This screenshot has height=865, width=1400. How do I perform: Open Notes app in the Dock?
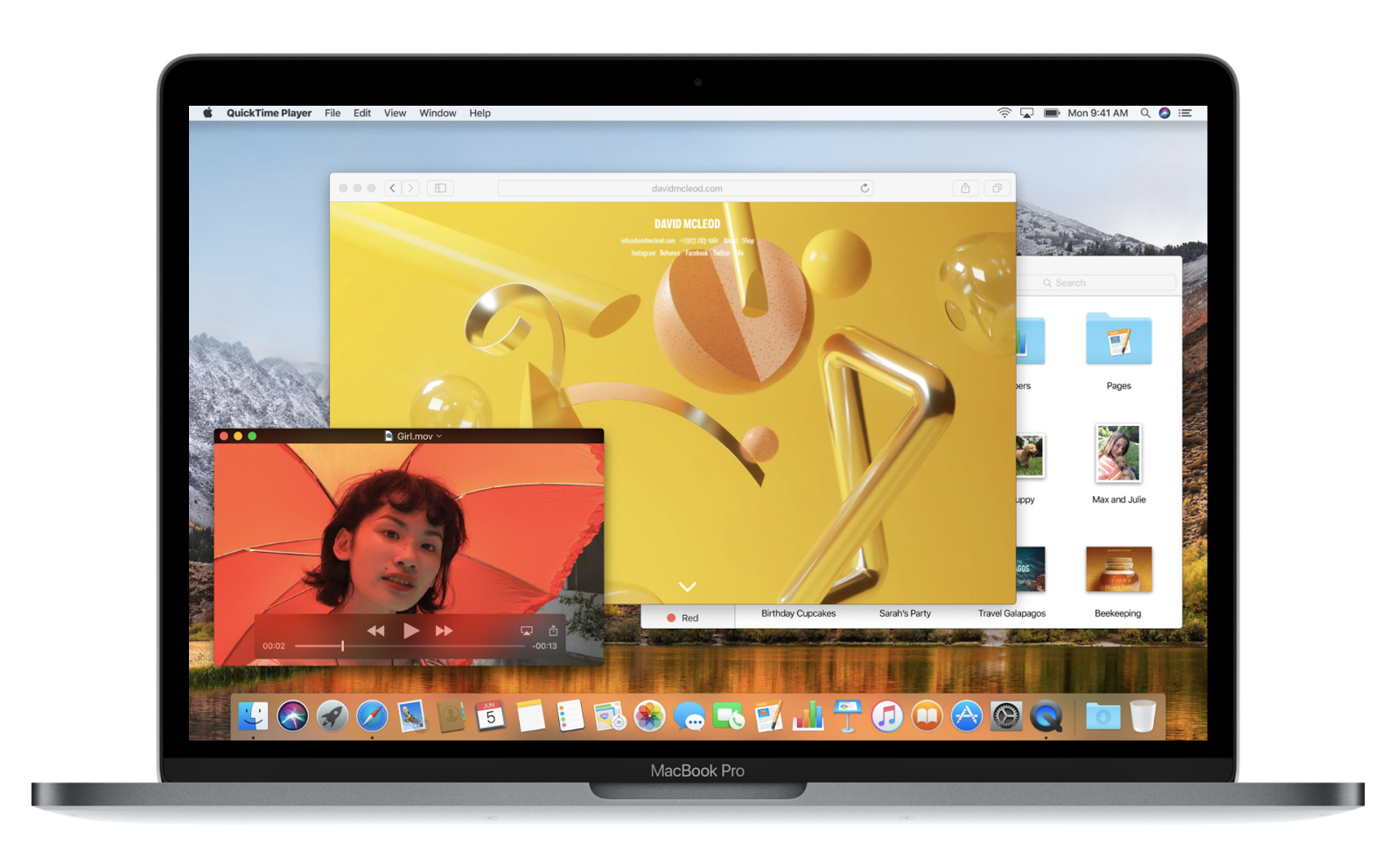pyautogui.click(x=530, y=716)
